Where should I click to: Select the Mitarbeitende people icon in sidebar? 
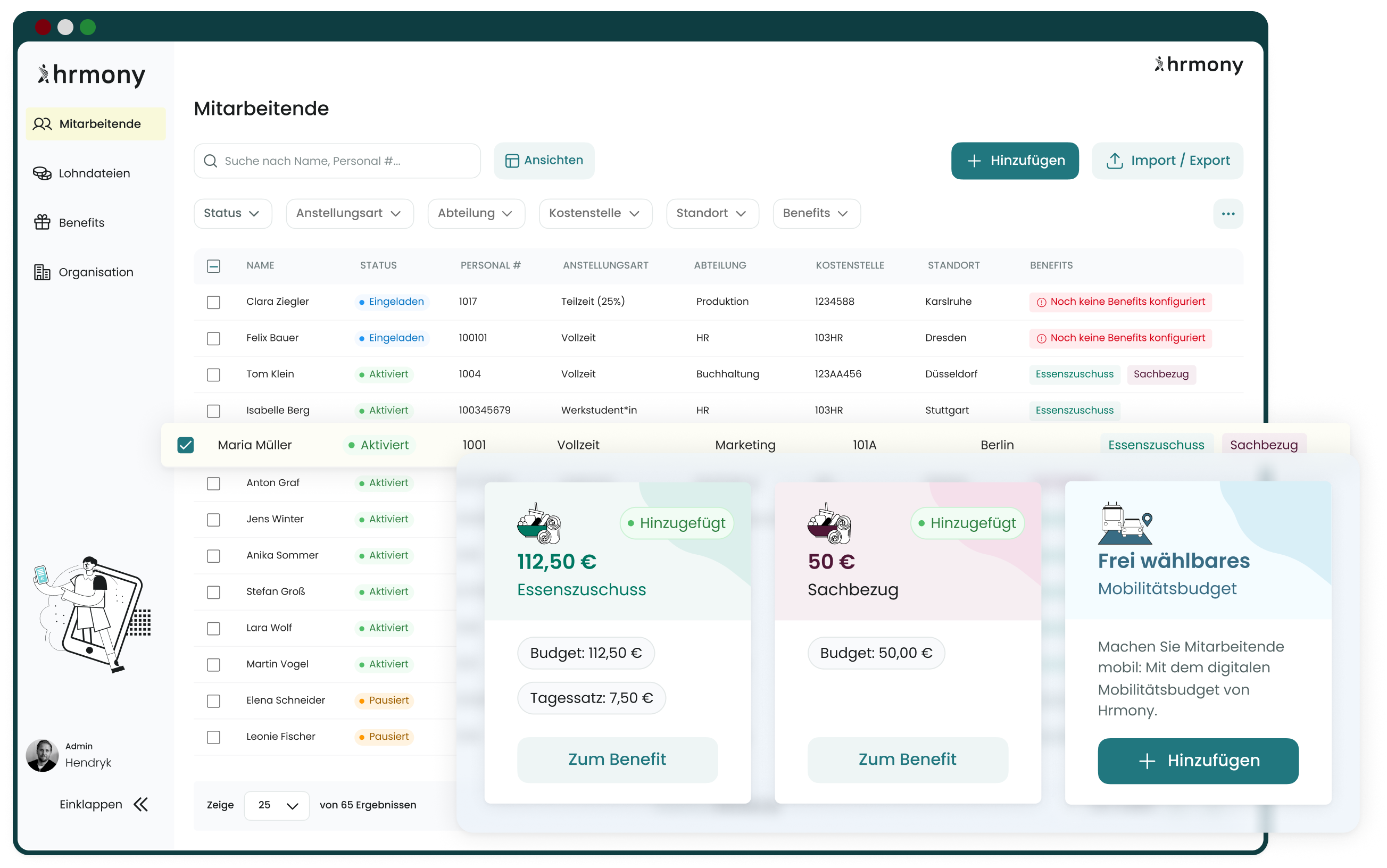43,123
